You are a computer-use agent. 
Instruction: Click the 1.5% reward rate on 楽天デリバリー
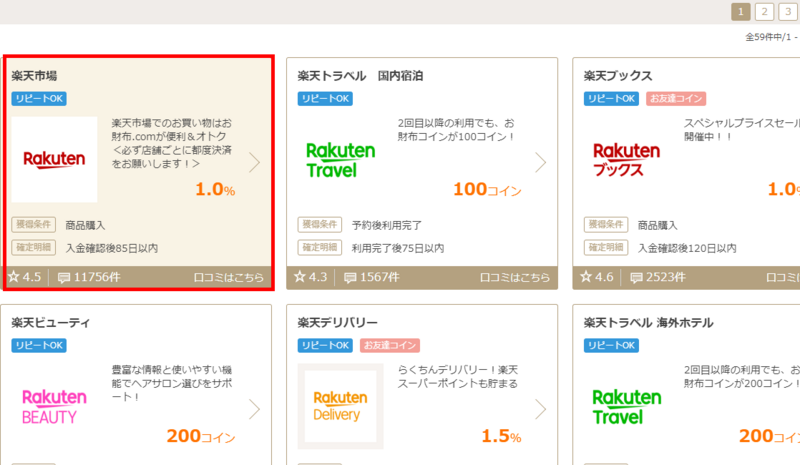click(x=502, y=436)
